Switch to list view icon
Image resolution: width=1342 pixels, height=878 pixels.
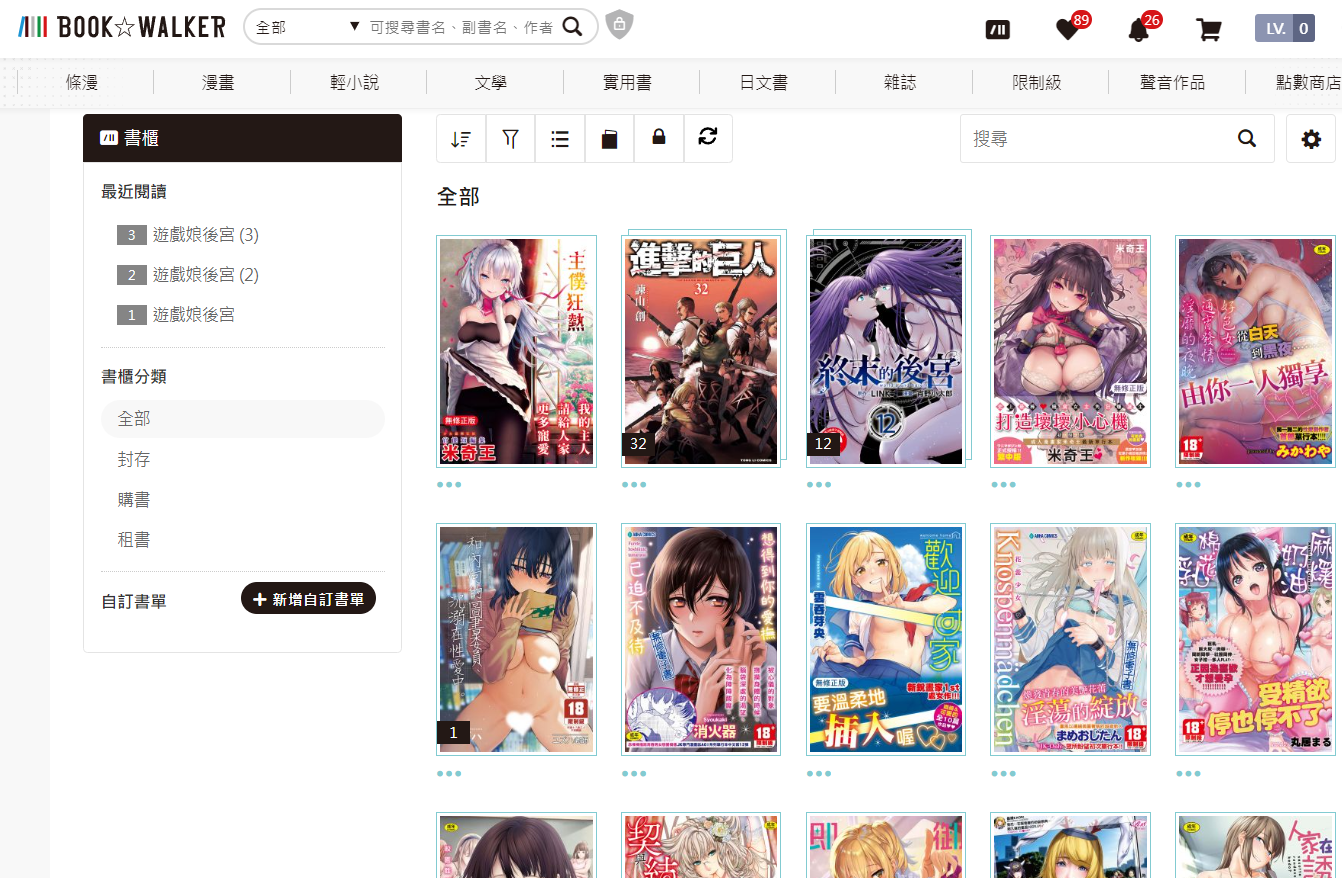point(560,139)
